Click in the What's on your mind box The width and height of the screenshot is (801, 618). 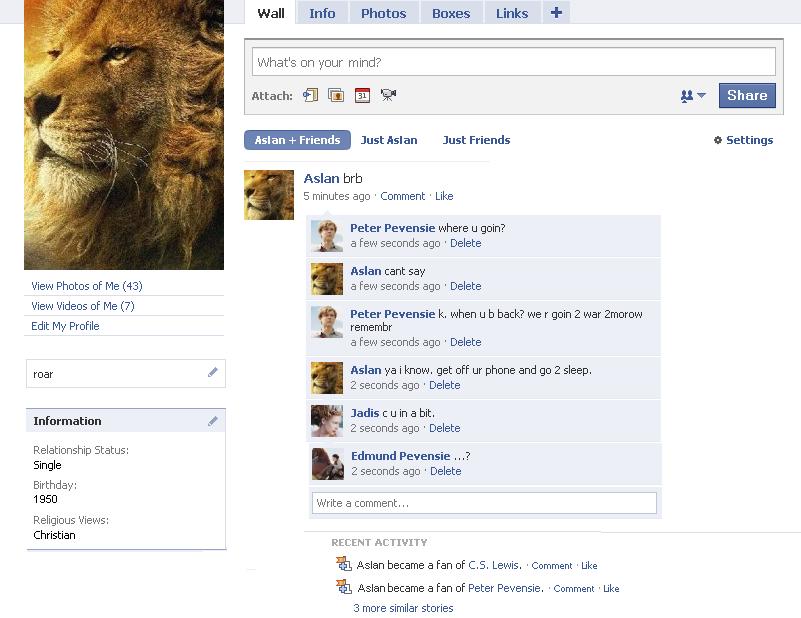pos(514,62)
